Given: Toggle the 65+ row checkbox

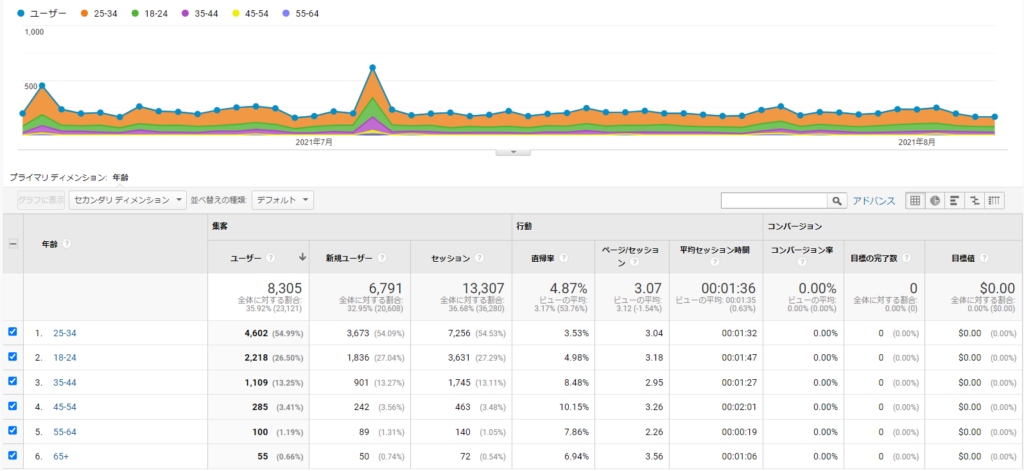Looking at the screenshot, I should 12,456.
